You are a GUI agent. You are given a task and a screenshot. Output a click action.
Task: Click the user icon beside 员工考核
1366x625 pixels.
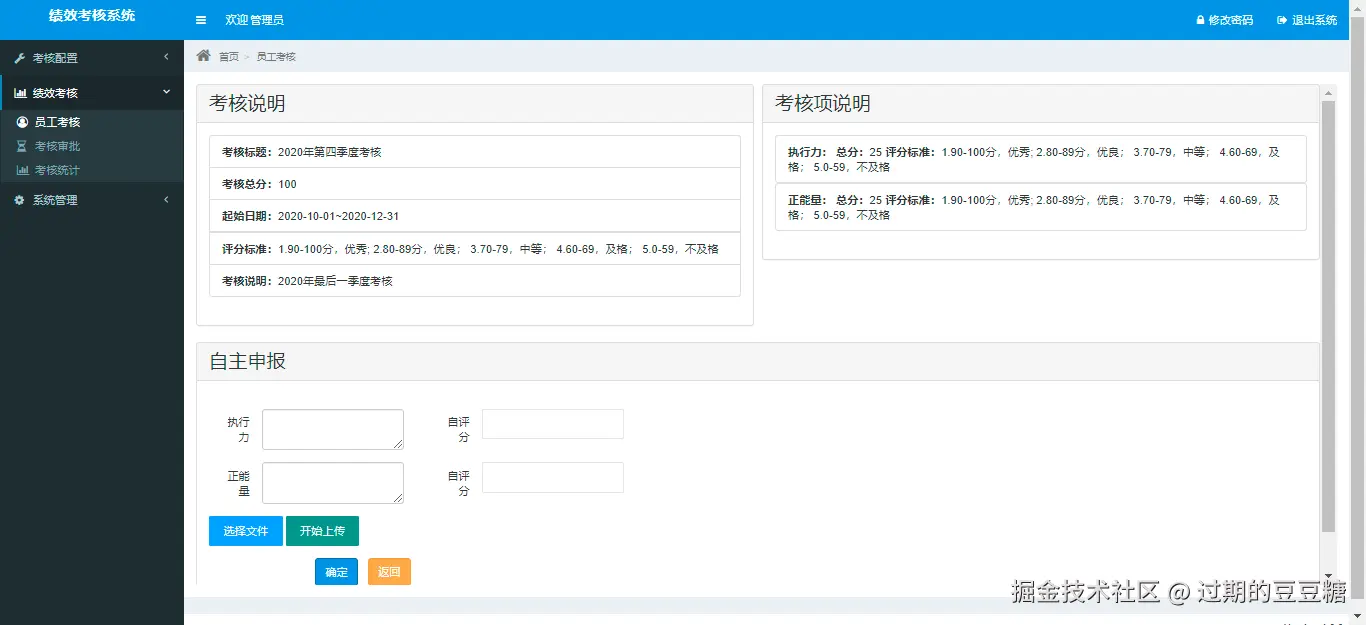coord(22,122)
